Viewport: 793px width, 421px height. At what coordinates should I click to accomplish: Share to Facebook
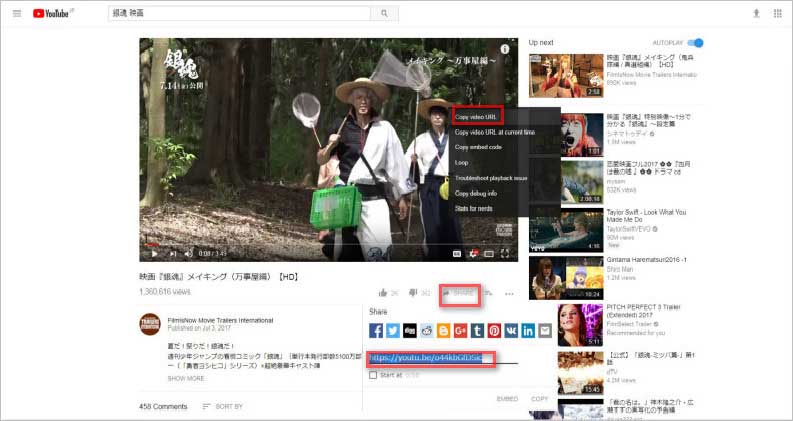pos(376,331)
